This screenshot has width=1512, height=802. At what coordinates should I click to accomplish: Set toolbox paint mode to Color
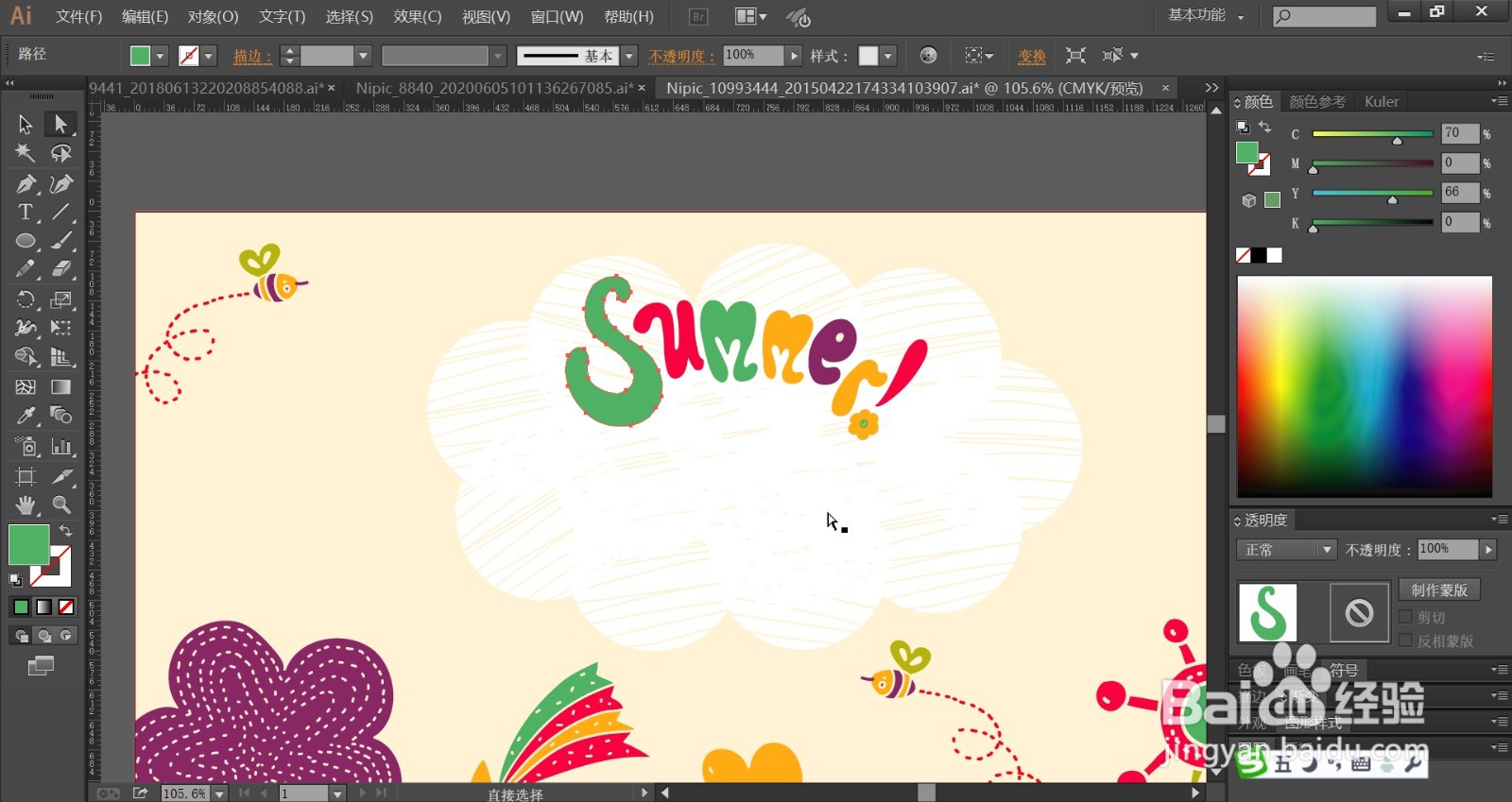click(21, 606)
